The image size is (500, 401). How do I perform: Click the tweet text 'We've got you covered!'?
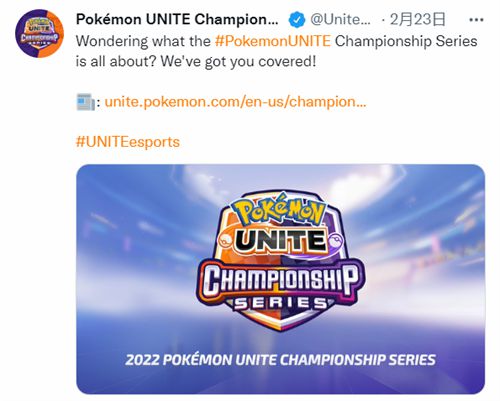pyautogui.click(x=238, y=61)
